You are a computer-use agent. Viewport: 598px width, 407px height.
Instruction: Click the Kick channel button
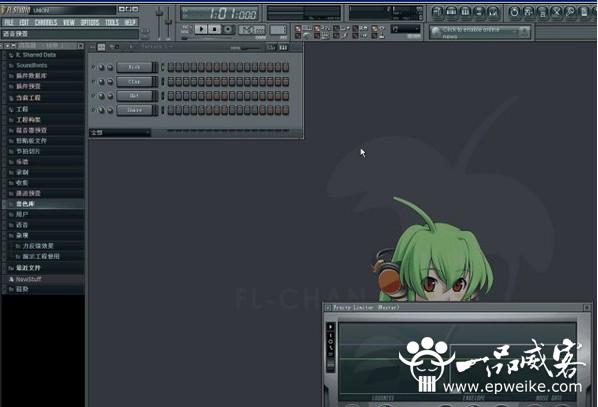(x=135, y=67)
